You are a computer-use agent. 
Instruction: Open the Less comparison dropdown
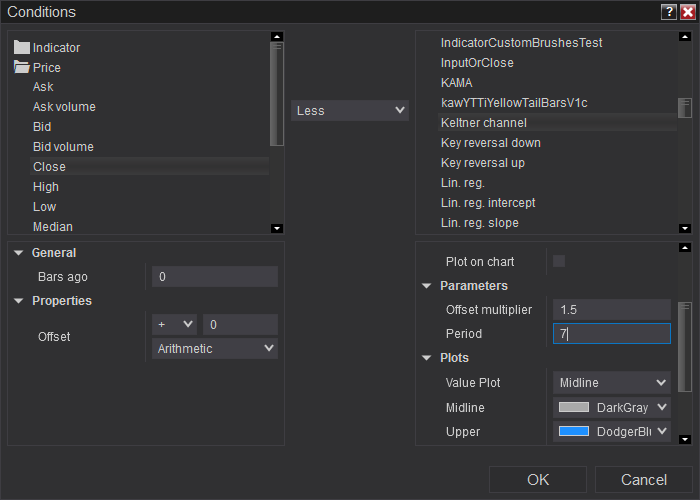point(350,110)
